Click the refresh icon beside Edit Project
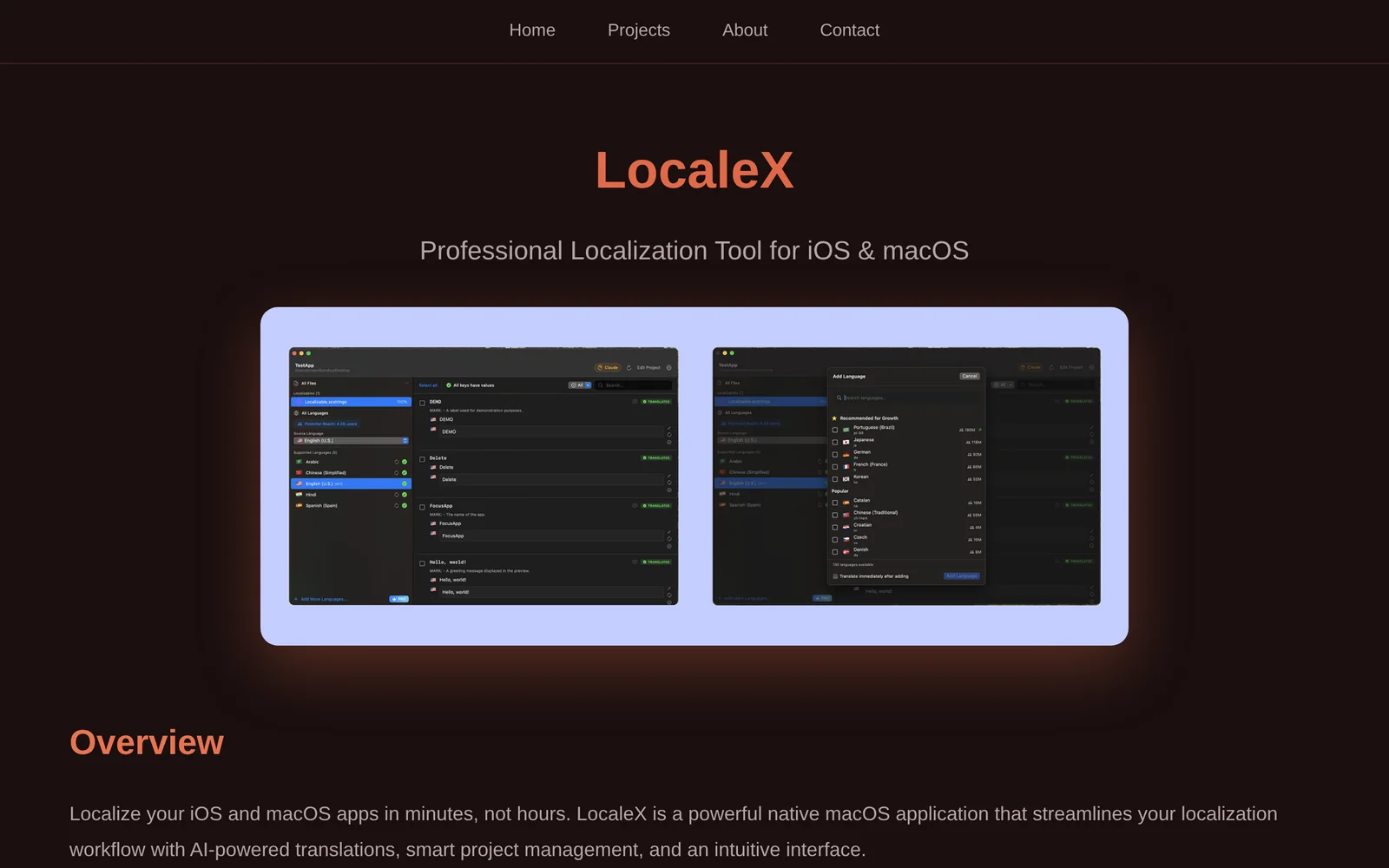This screenshot has height=868, width=1389. click(x=629, y=367)
